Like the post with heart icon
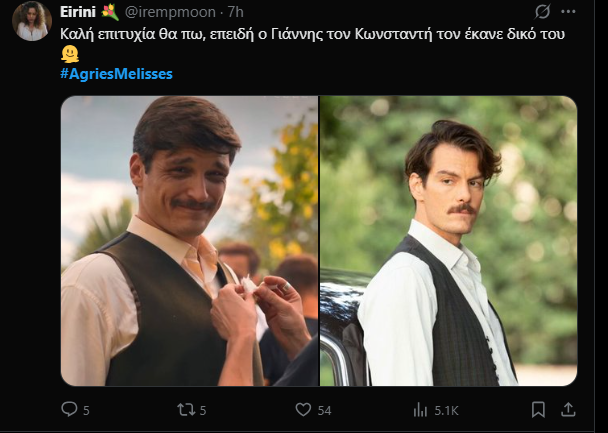 click(x=303, y=409)
